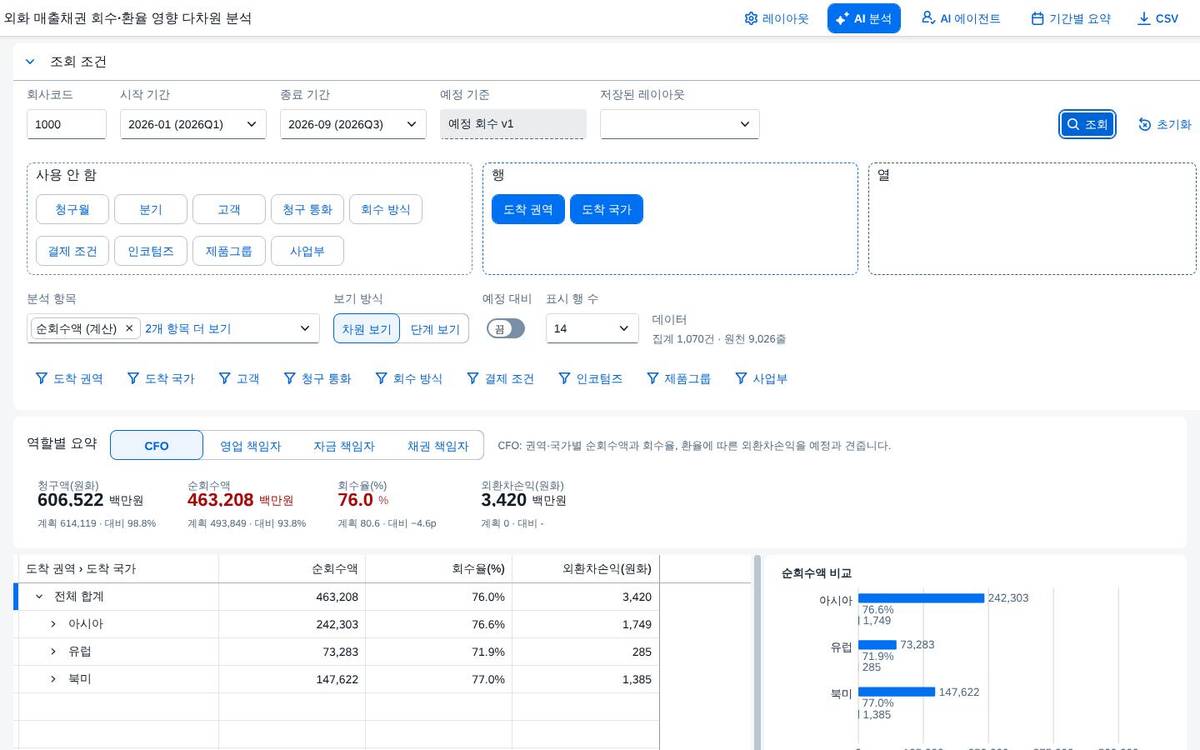Open the 회수 방식 funnel filter

(408, 379)
